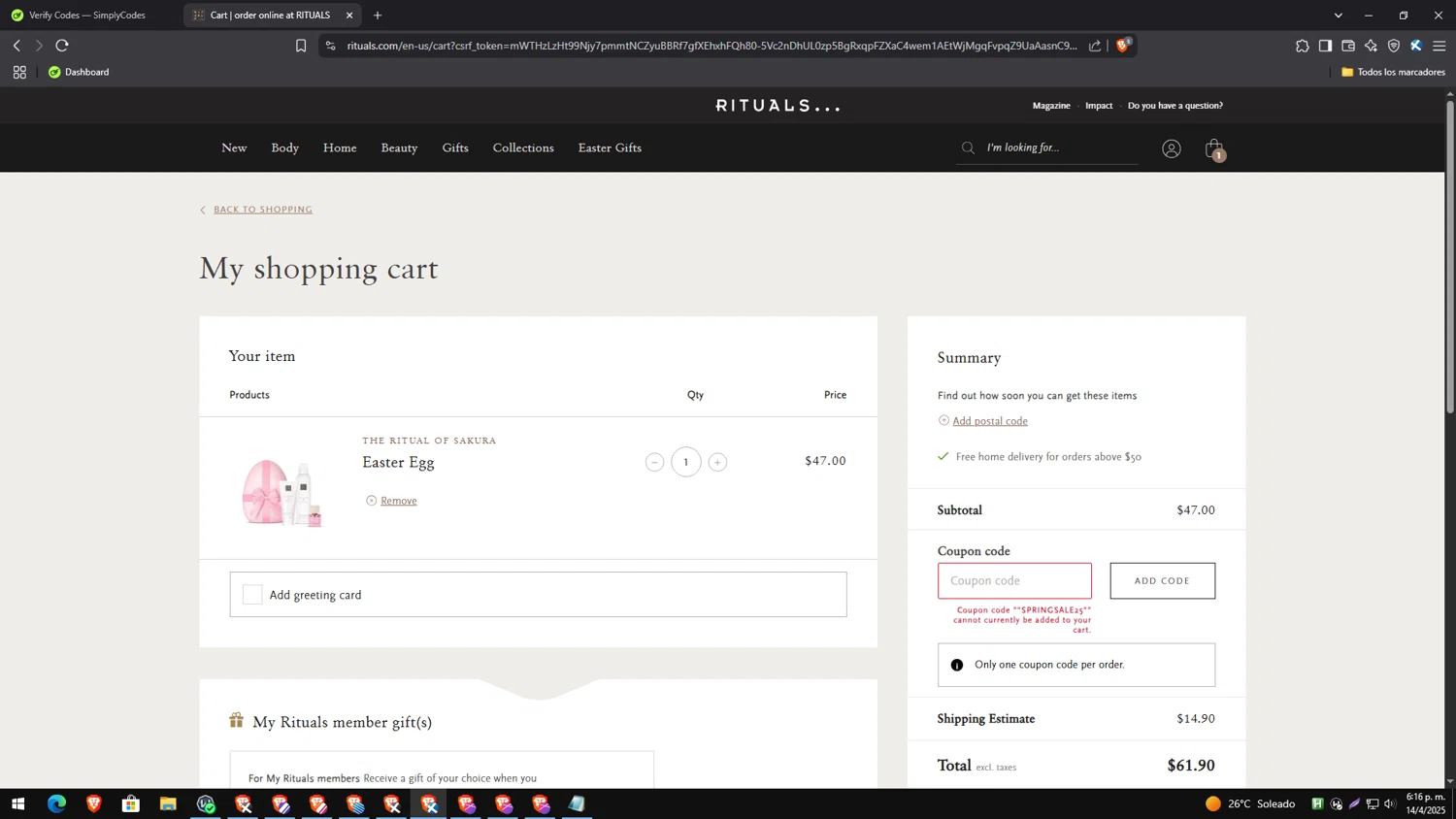Open the Easter Egg product thumbnail
This screenshot has height=819, width=1456.
(x=281, y=491)
